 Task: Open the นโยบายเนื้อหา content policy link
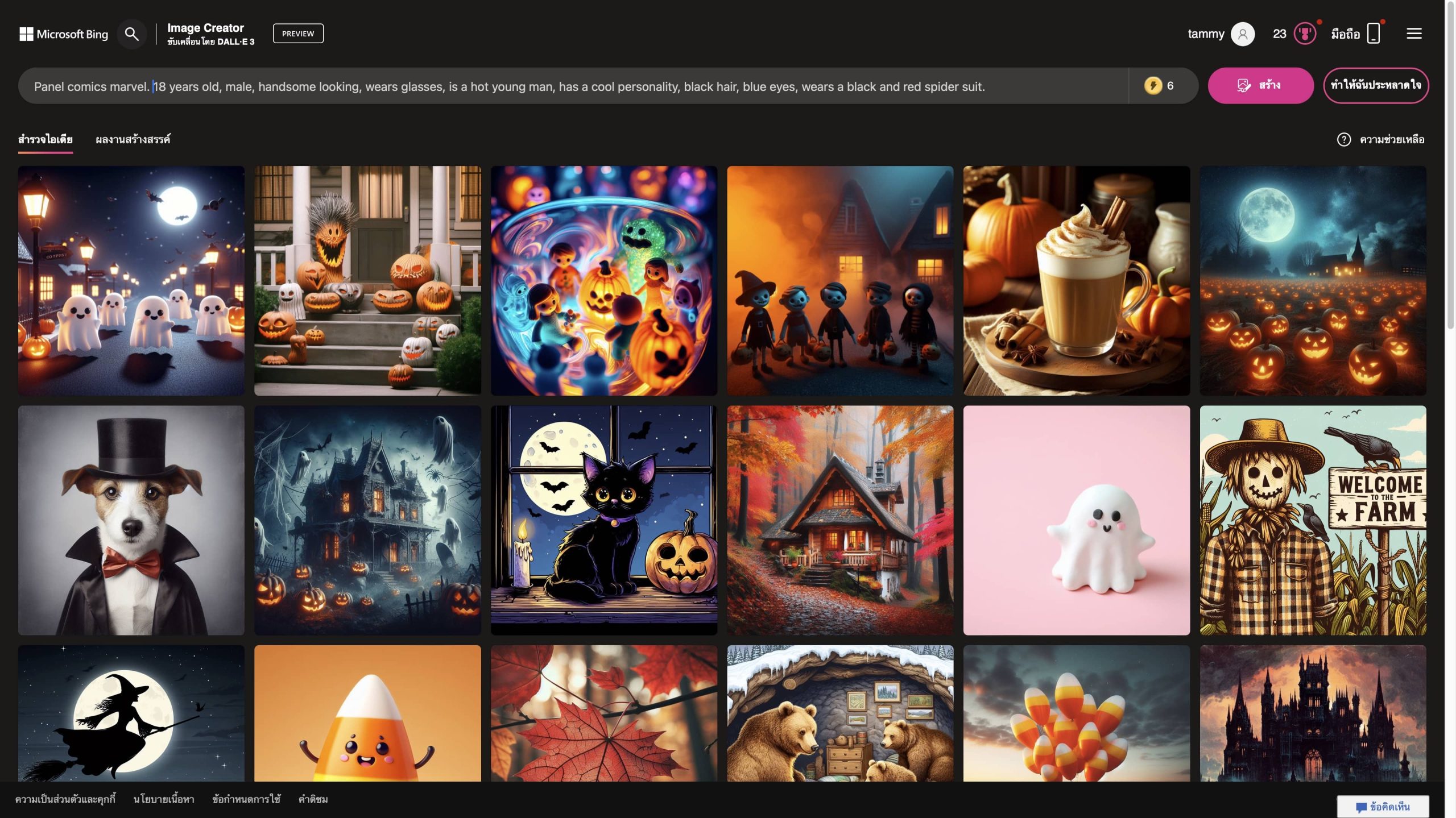pyautogui.click(x=164, y=799)
